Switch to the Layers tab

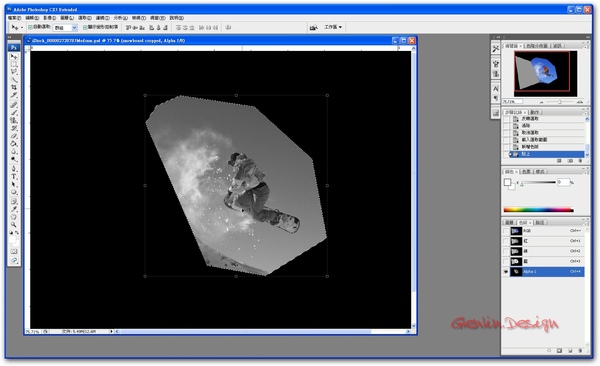pos(509,222)
